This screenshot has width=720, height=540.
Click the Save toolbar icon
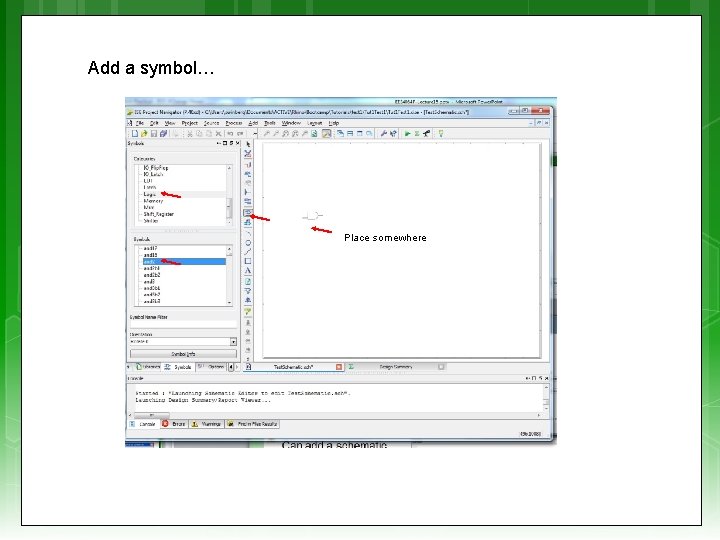[154, 134]
